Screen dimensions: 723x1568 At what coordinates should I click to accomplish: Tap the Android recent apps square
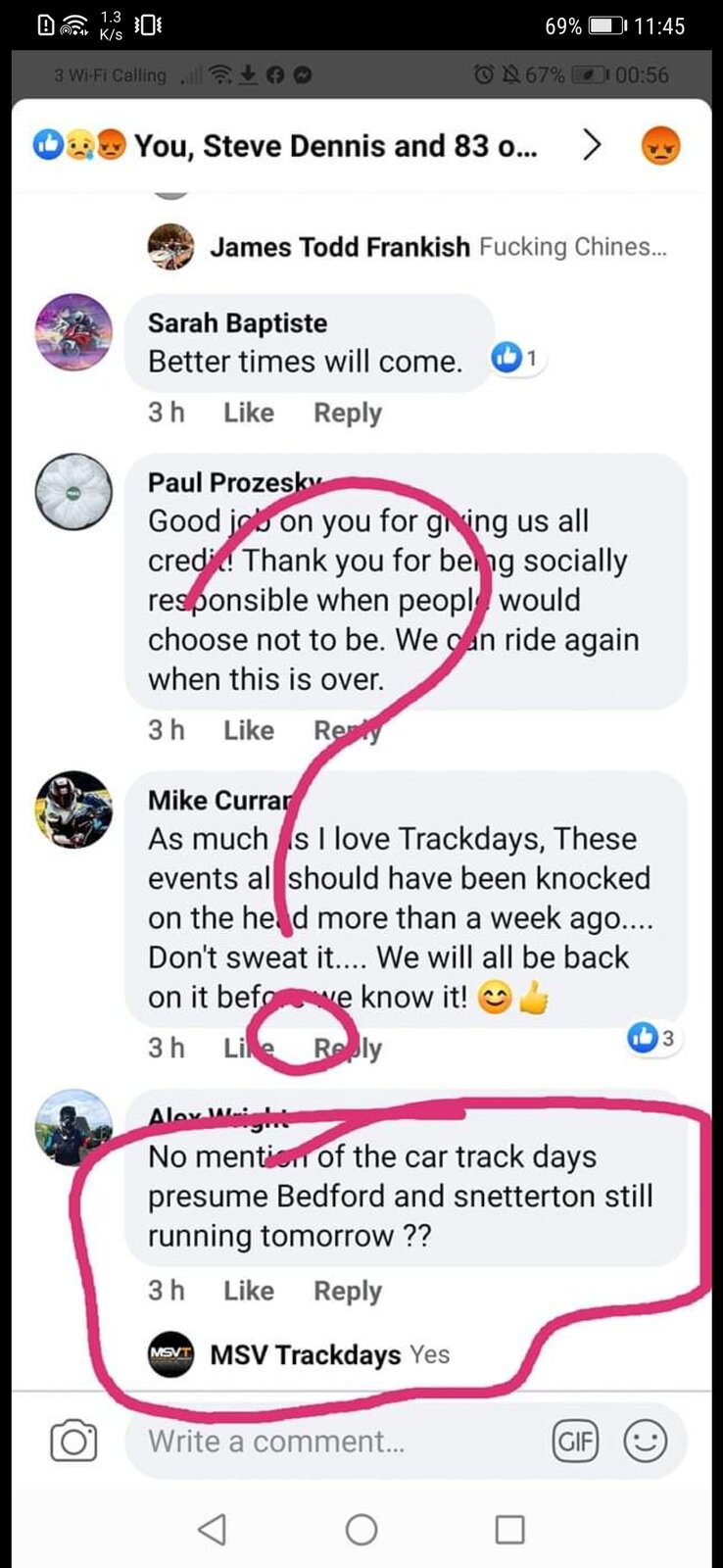tap(509, 1529)
